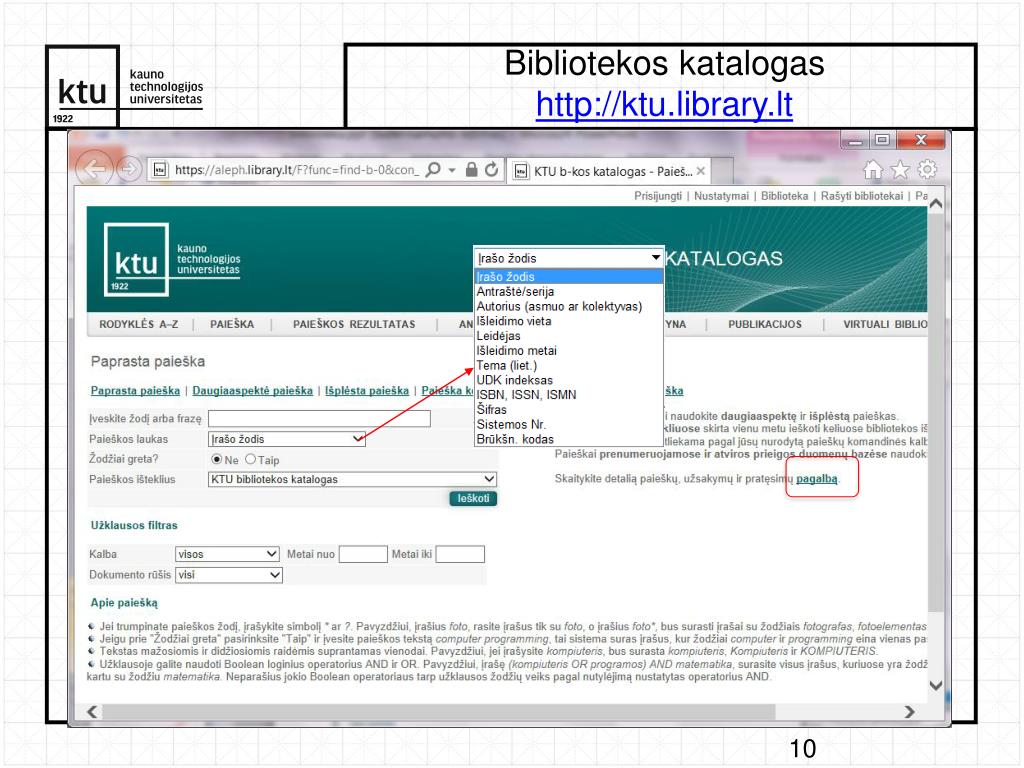Open the RODYKLĖS A–Z menu tab
Image resolution: width=1024 pixels, height=768 pixels.
pos(138,324)
